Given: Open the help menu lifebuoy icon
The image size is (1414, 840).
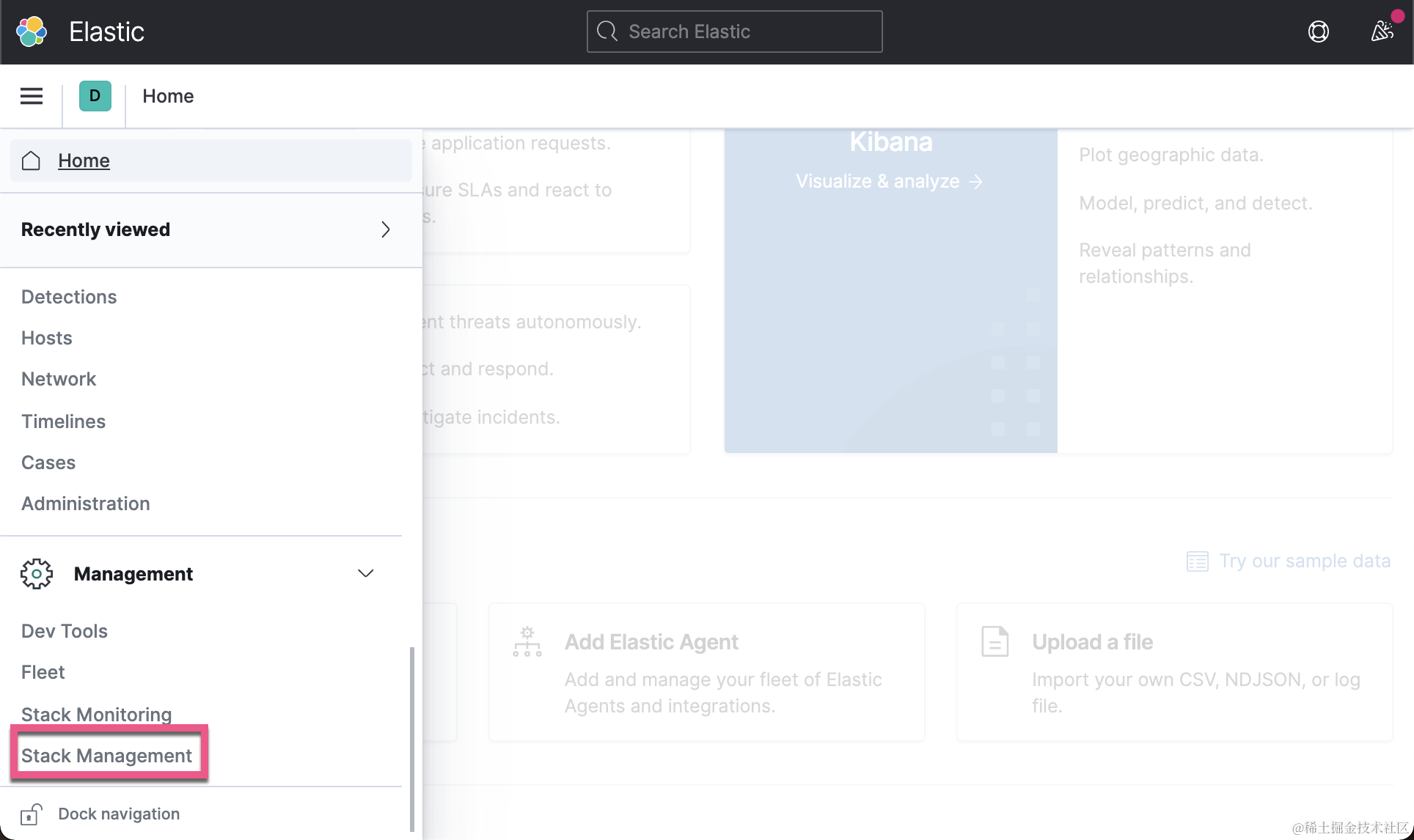Looking at the screenshot, I should click(x=1318, y=32).
